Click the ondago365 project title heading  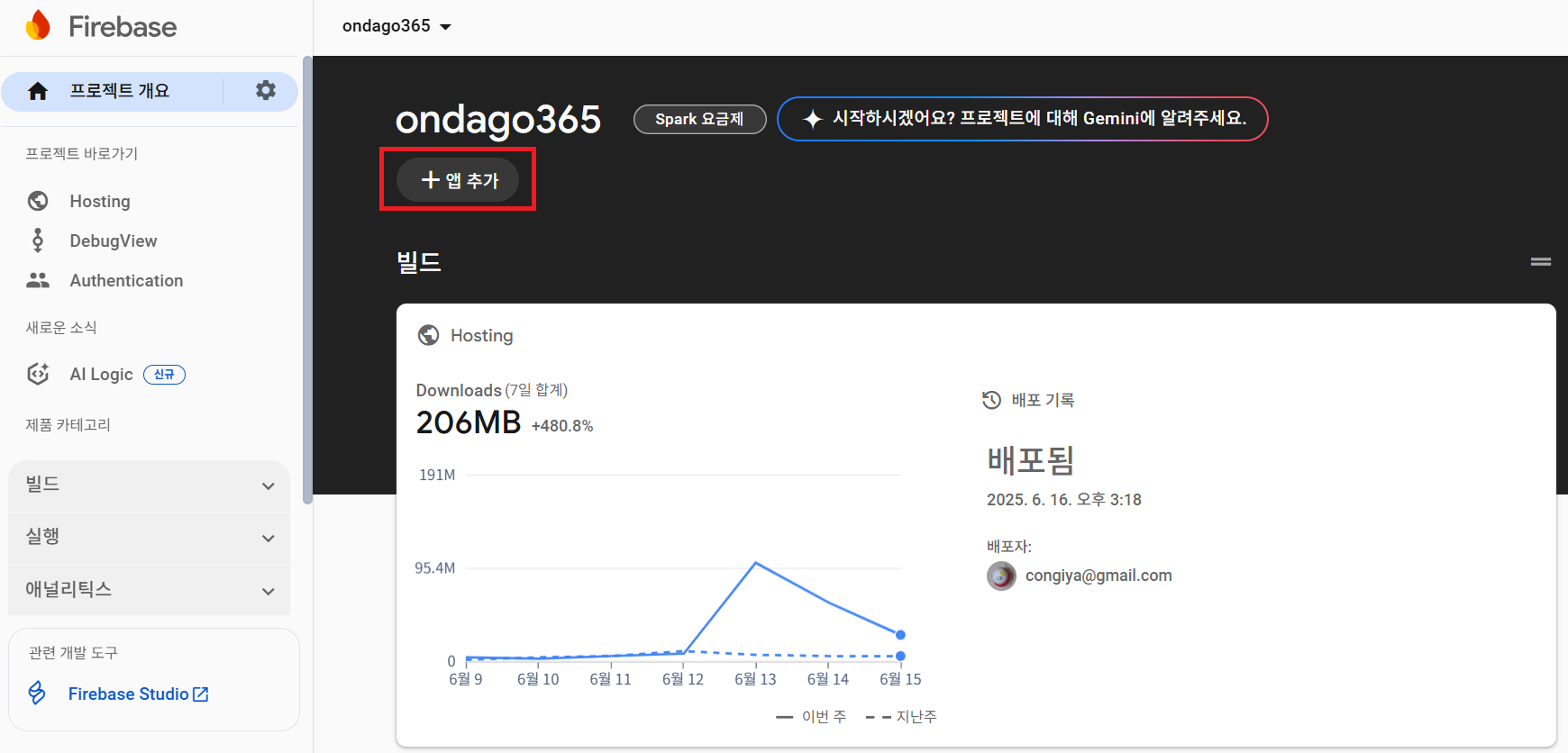[497, 120]
